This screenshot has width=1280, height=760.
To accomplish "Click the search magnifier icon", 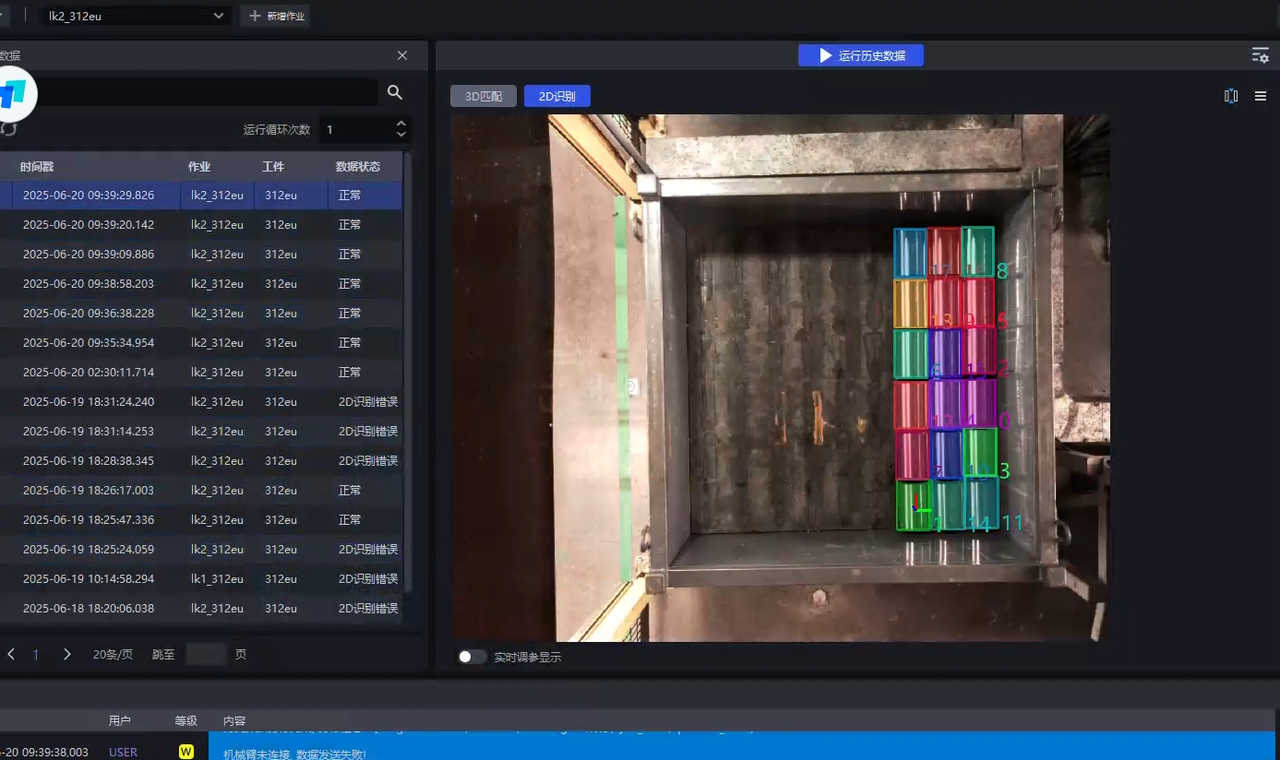I will click(395, 92).
